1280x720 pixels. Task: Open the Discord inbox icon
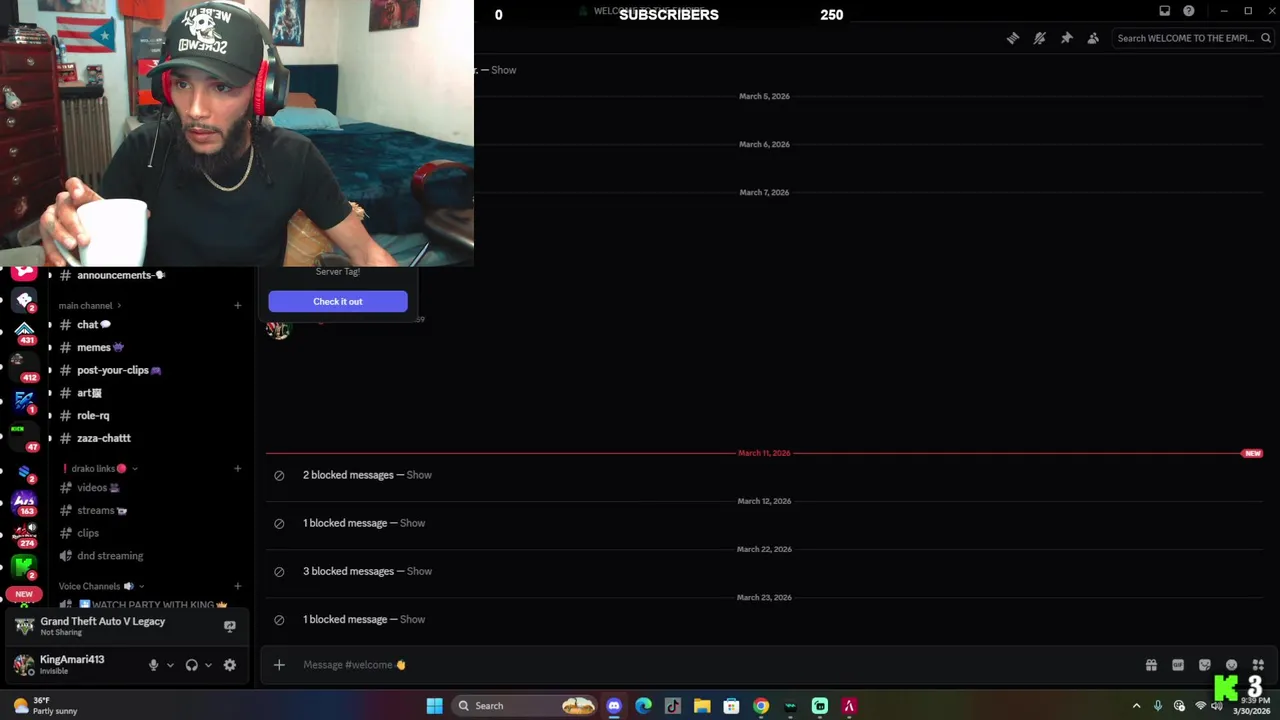coord(1164,11)
